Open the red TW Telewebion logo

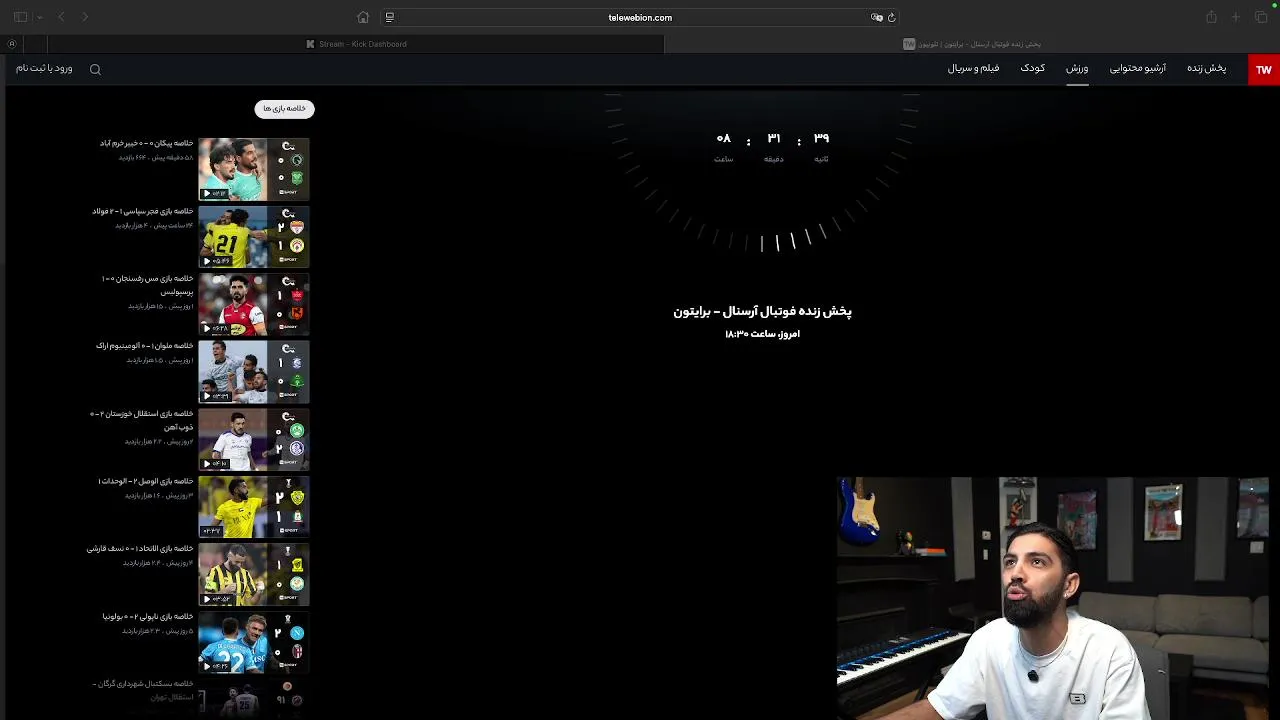1264,69
